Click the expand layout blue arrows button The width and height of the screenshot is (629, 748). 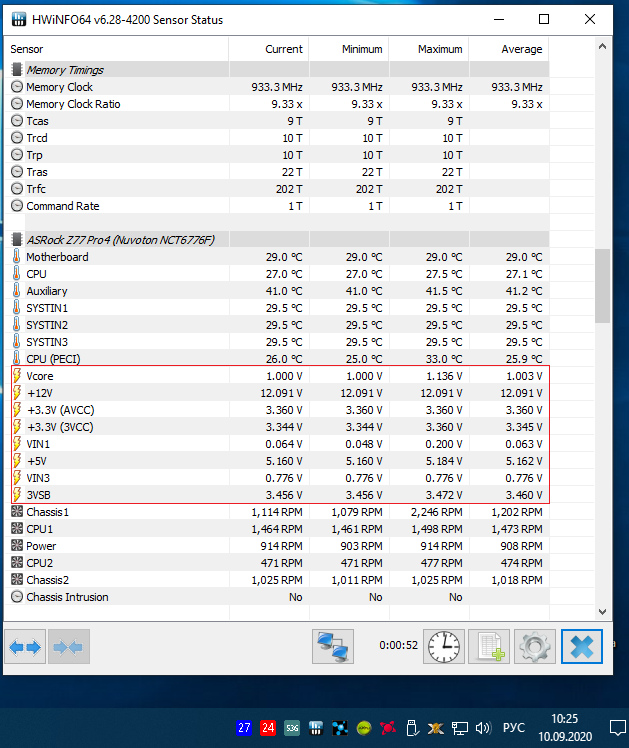25,647
